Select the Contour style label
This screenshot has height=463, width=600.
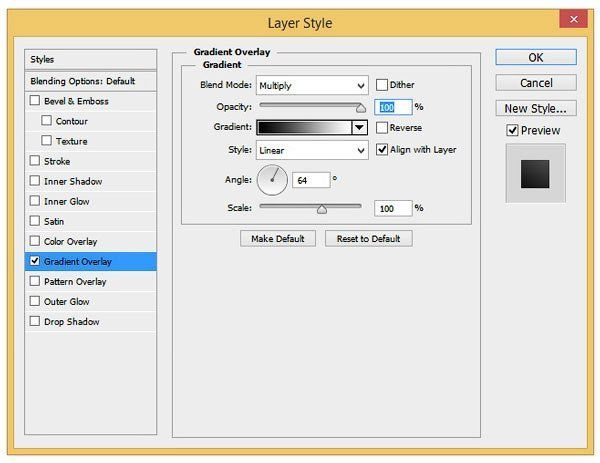[x=72, y=121]
